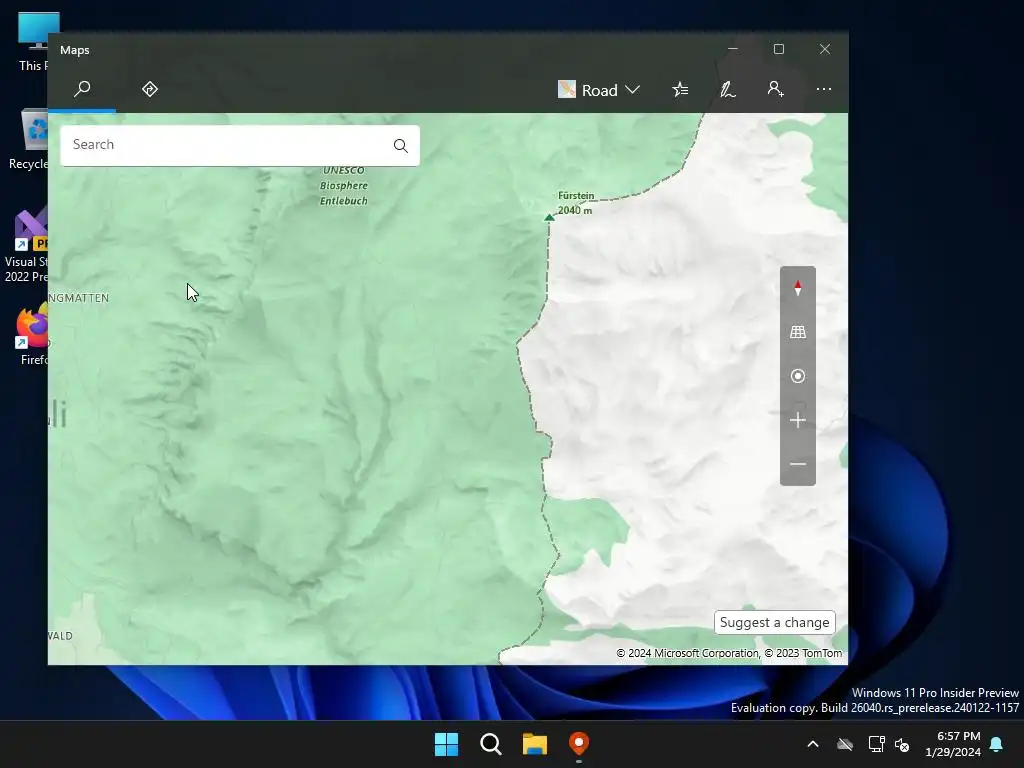Click the Maps window title text
This screenshot has height=768, width=1024.
click(74, 50)
